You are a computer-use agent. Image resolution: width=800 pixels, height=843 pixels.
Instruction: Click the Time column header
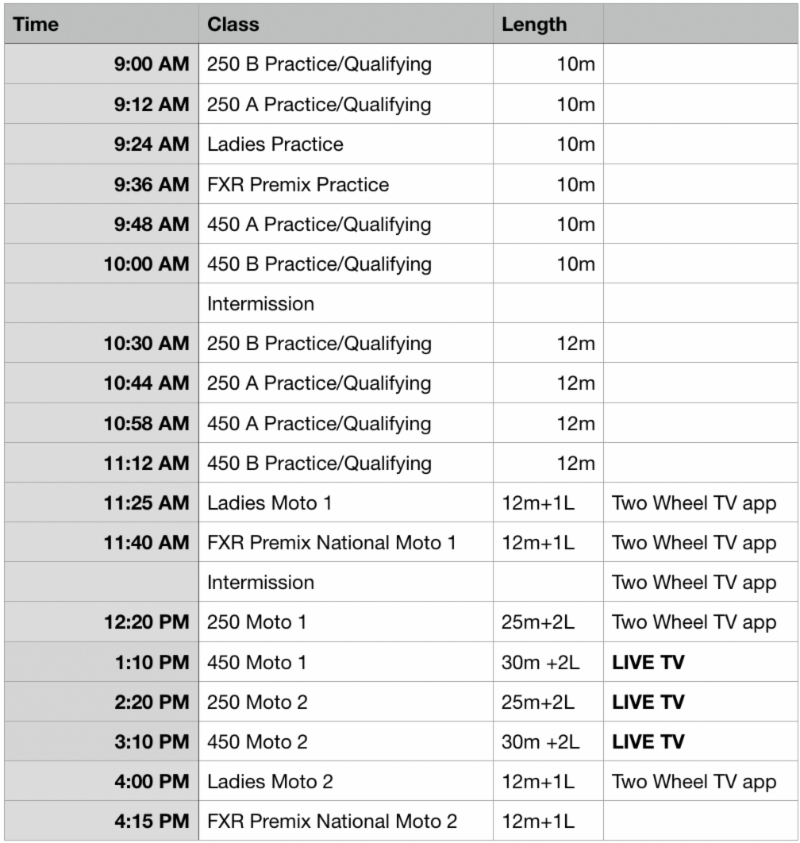click(x=36, y=24)
